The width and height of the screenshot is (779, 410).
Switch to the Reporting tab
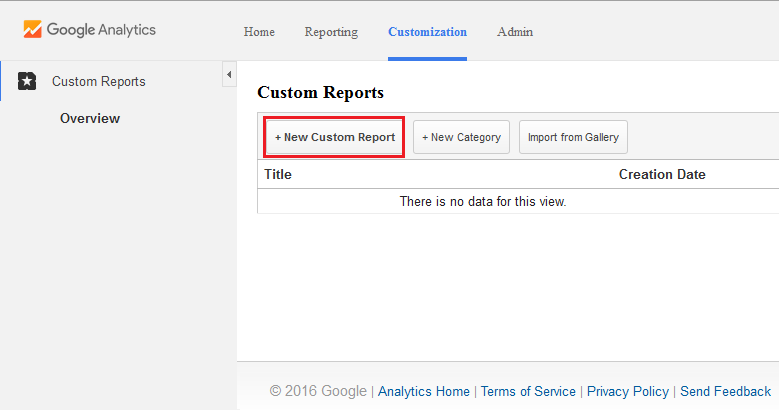(331, 32)
